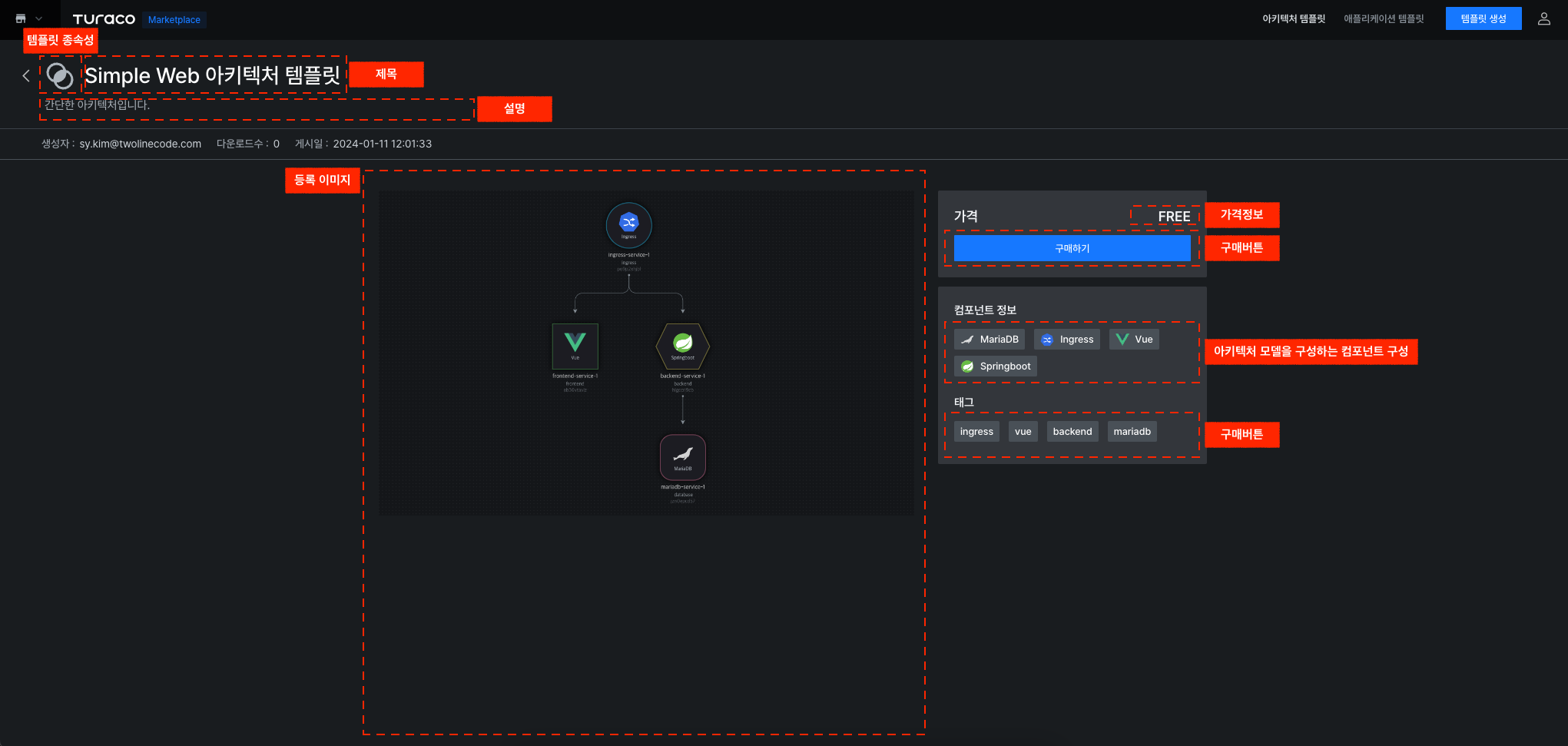Click the mariadb-service-1 node label
The width and height of the screenshot is (1568, 746).
[683, 487]
